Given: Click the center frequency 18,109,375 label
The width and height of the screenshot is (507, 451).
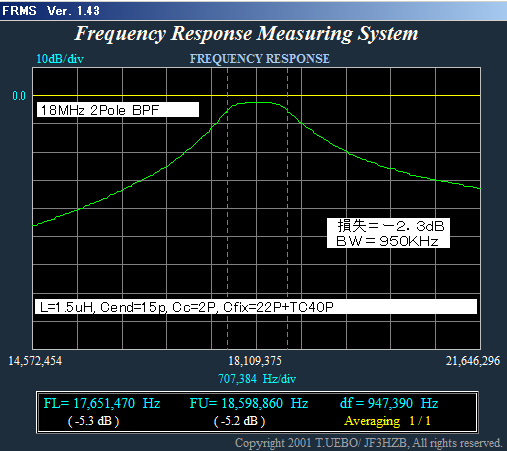Looking at the screenshot, I should pos(255,361).
